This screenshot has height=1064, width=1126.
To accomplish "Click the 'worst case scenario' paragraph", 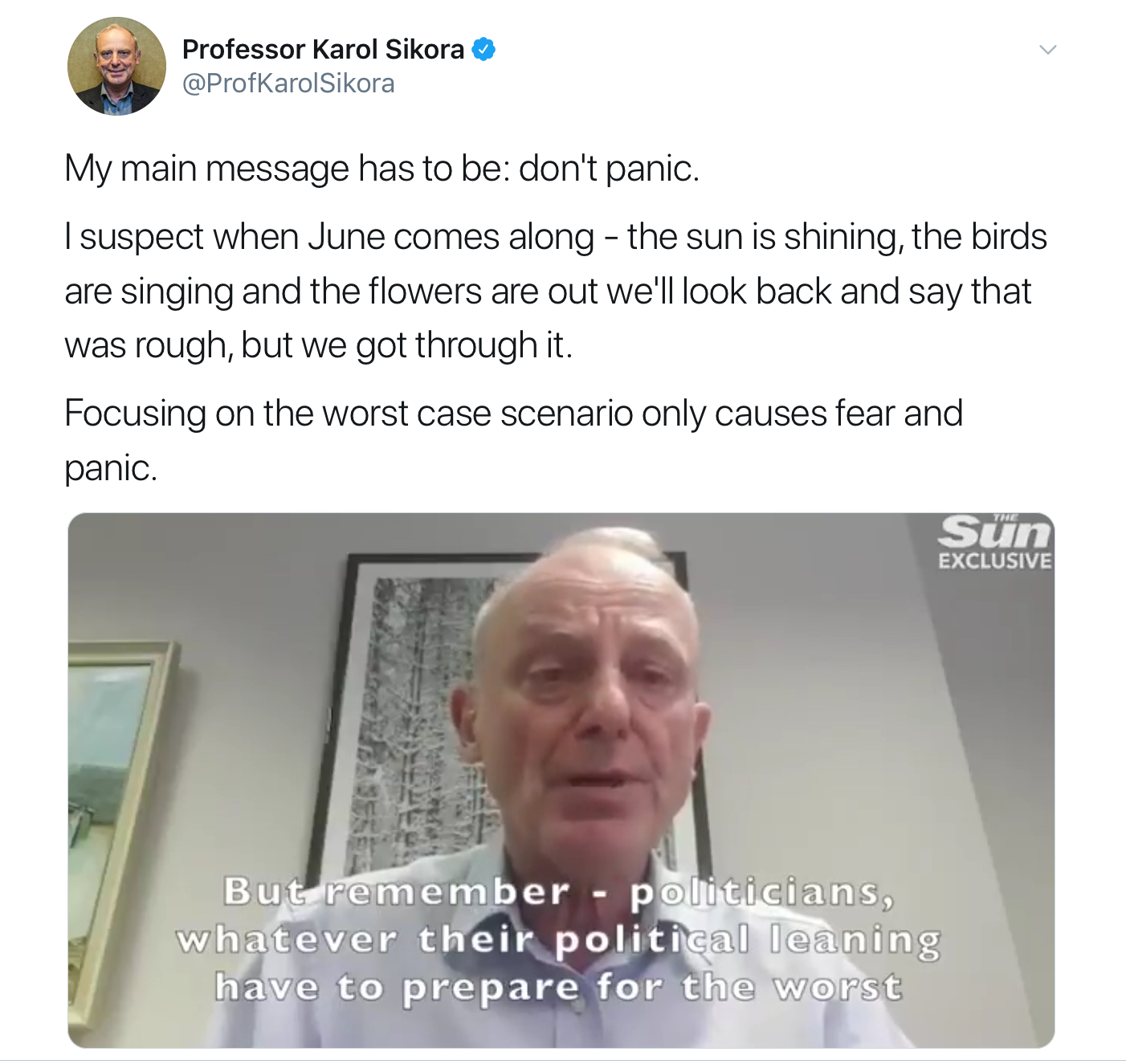I will coord(513,440).
